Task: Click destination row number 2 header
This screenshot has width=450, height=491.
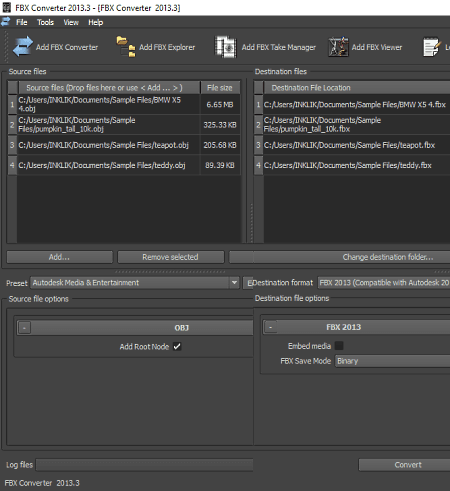Action: [258, 125]
